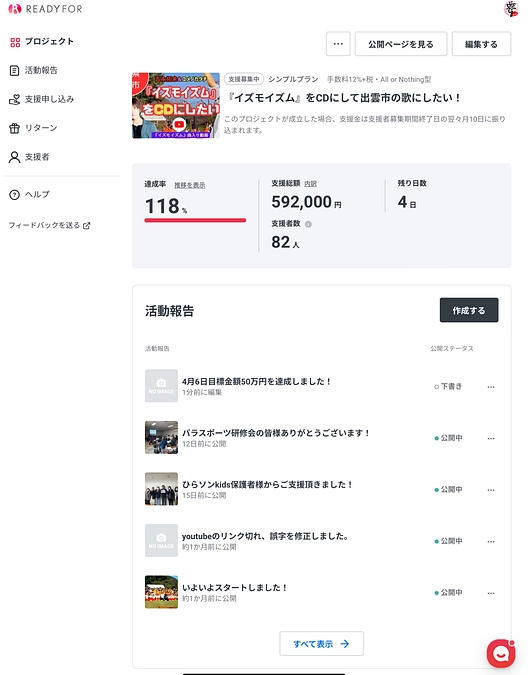Open report パラスポーツ研修会の皆様ありがとうございます！
528x675 pixels.
(276, 433)
